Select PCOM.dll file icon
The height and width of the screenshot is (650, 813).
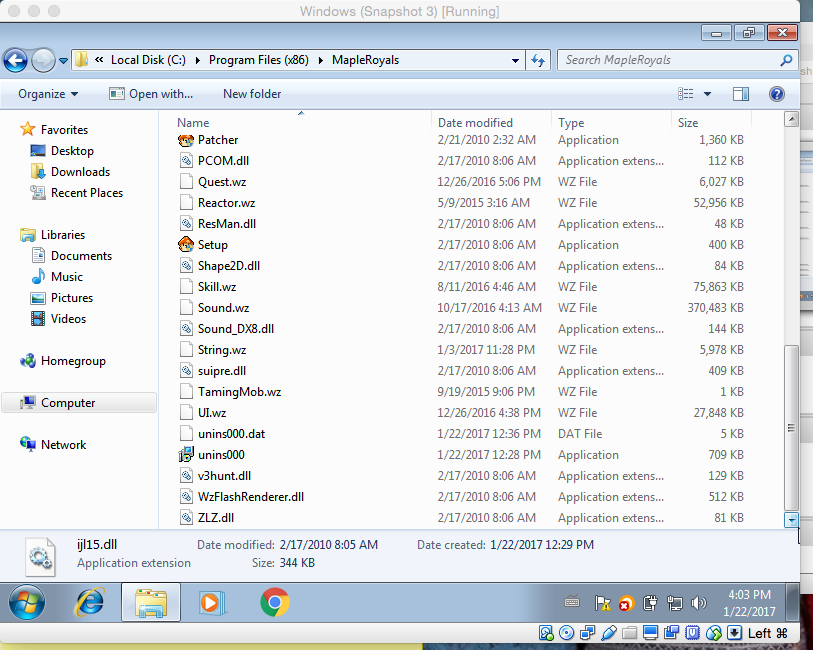pos(186,161)
